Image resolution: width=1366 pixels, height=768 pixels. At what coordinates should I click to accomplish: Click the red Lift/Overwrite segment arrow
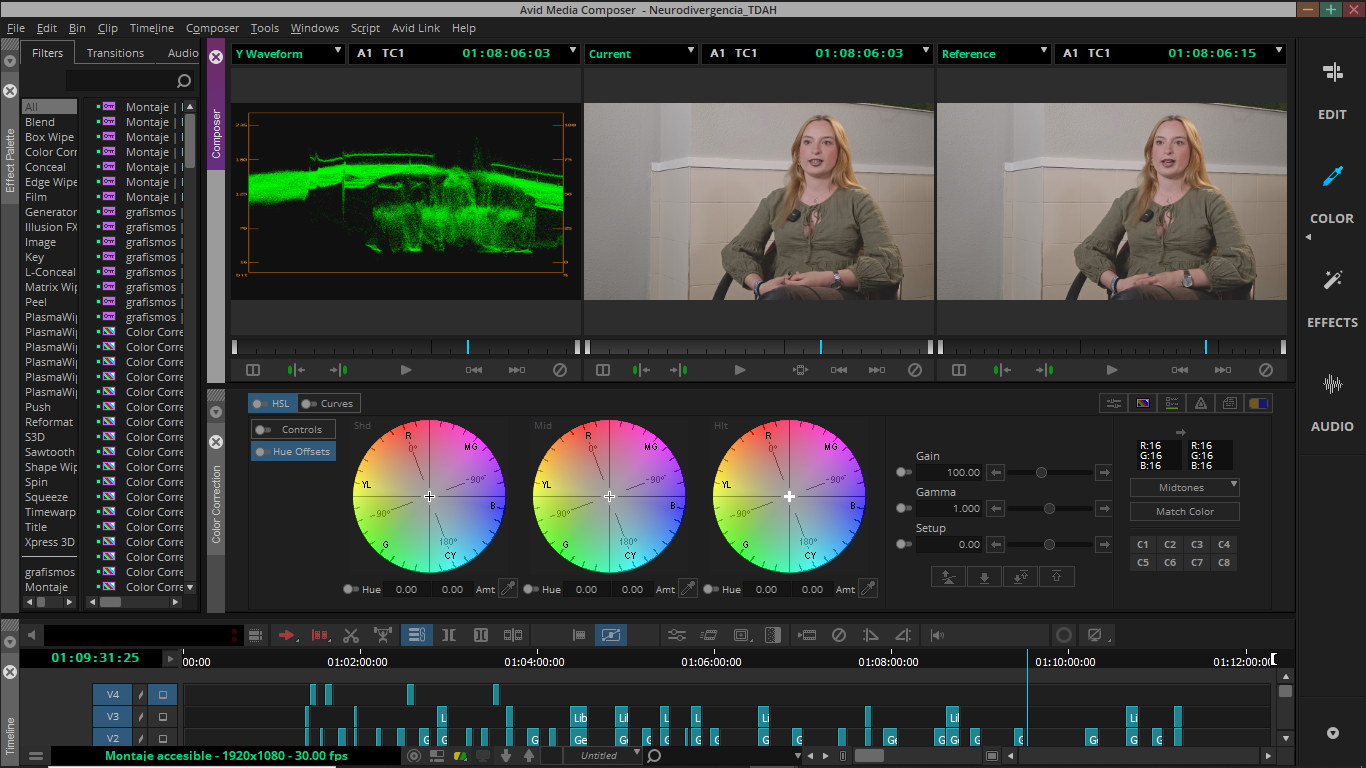click(288, 635)
